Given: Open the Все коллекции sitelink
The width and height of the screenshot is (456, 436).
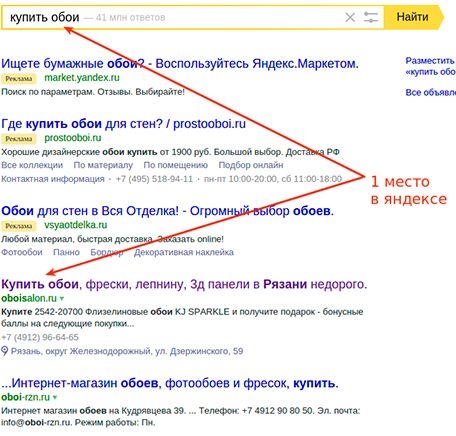Looking at the screenshot, I should click(32, 165).
